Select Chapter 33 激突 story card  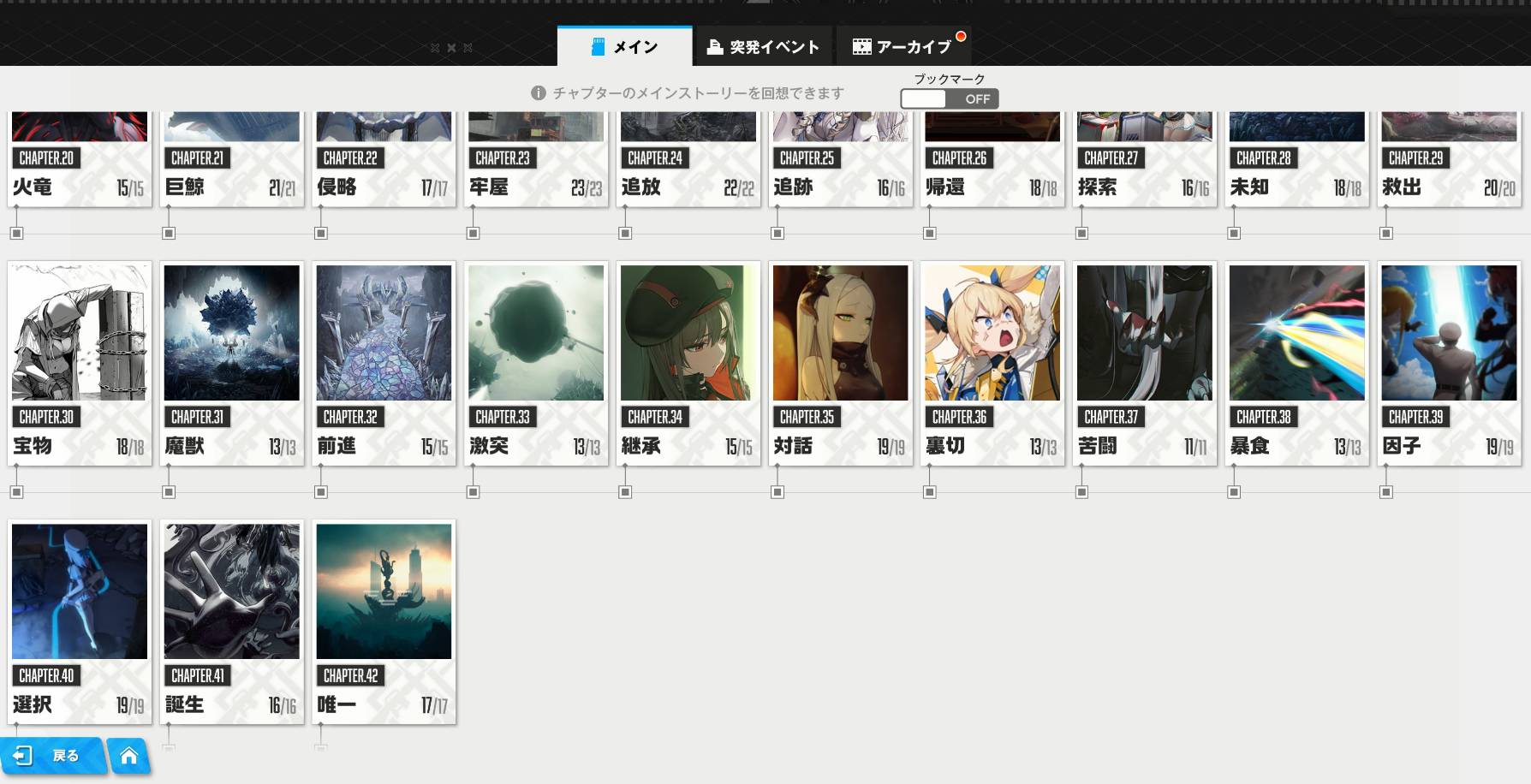536,364
